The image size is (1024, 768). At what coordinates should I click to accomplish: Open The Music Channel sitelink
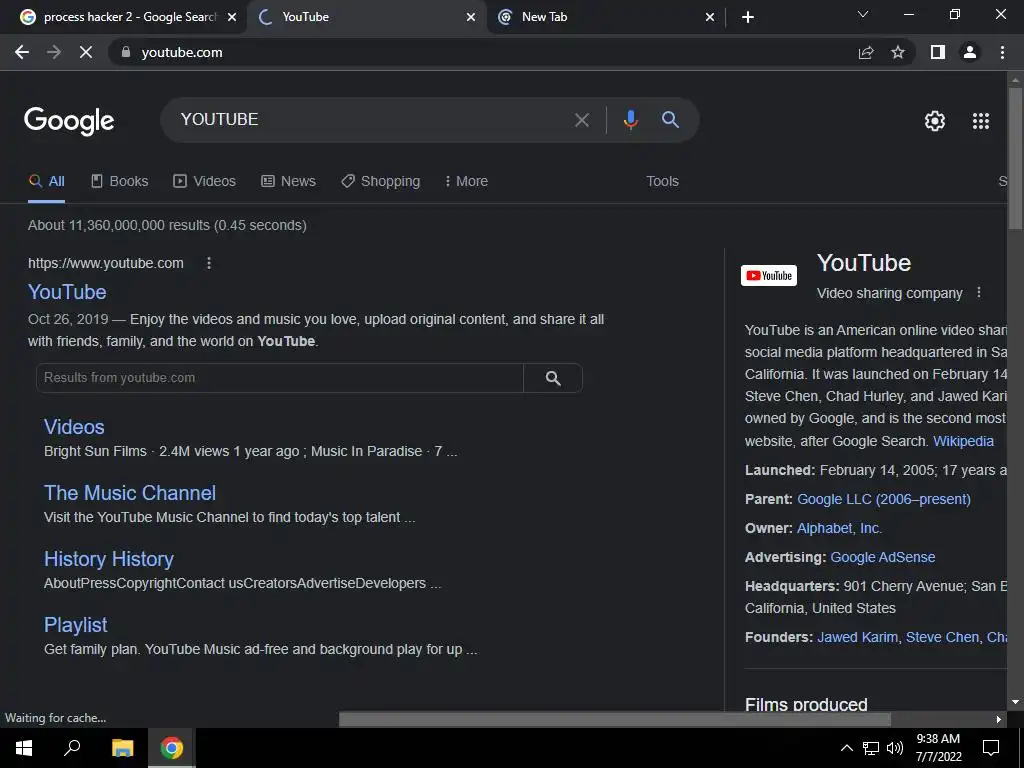pyautogui.click(x=130, y=493)
